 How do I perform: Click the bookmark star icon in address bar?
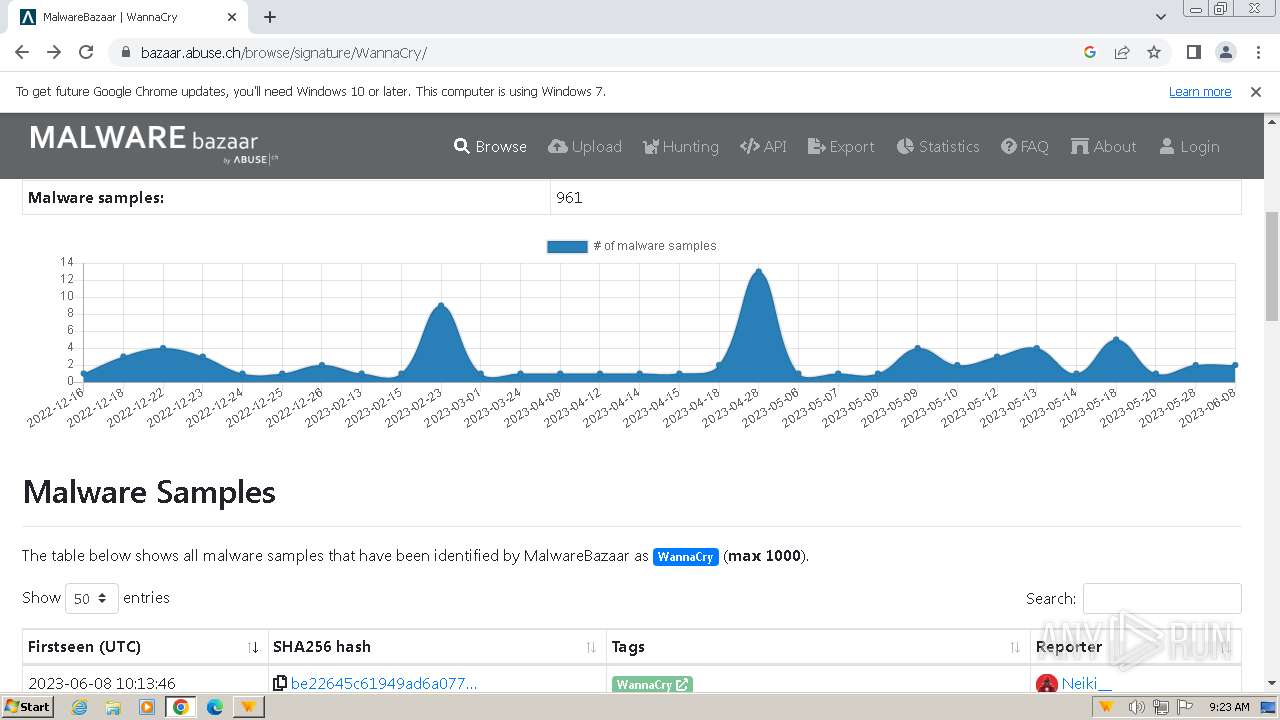coord(1154,52)
